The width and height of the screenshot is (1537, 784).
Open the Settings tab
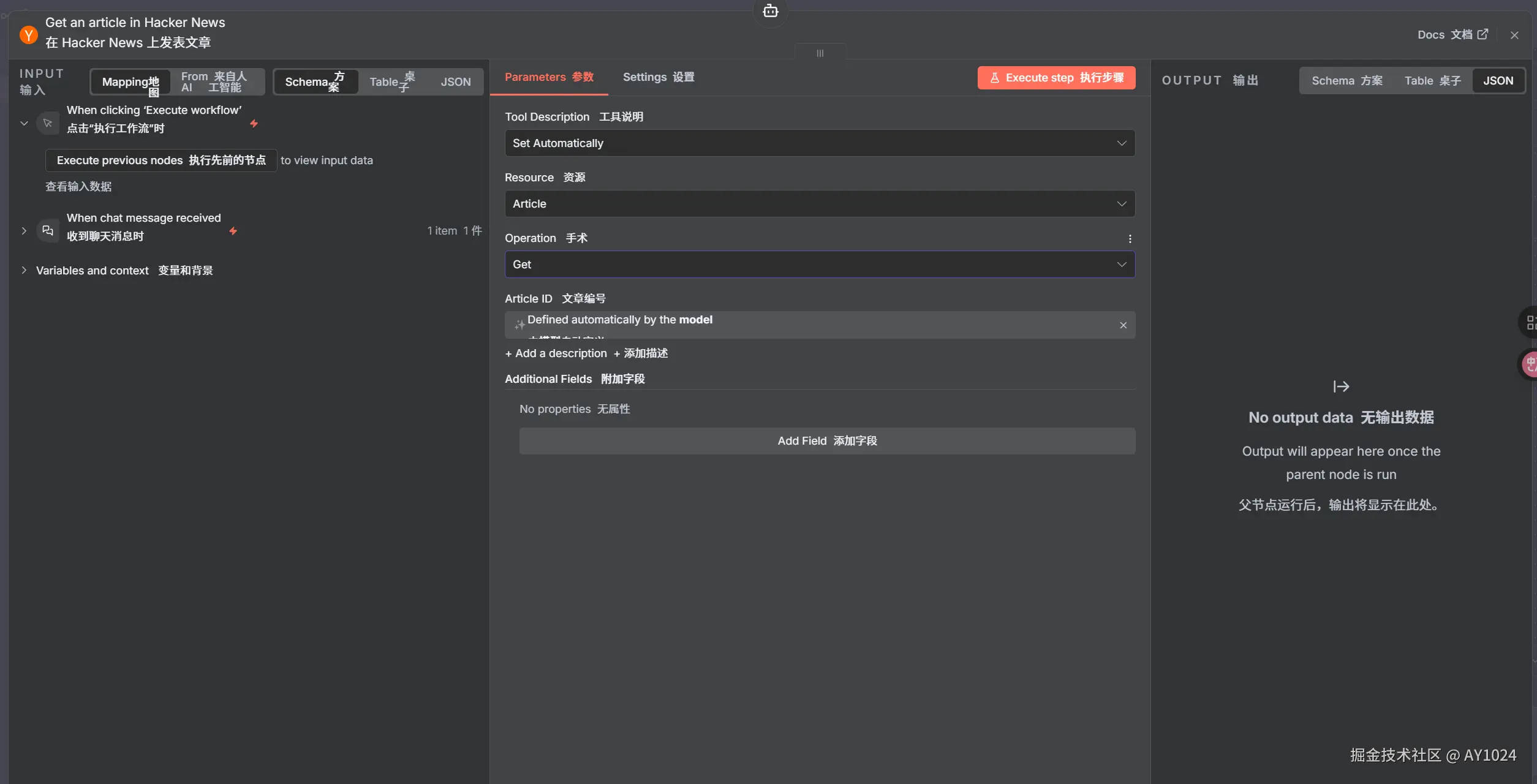658,77
